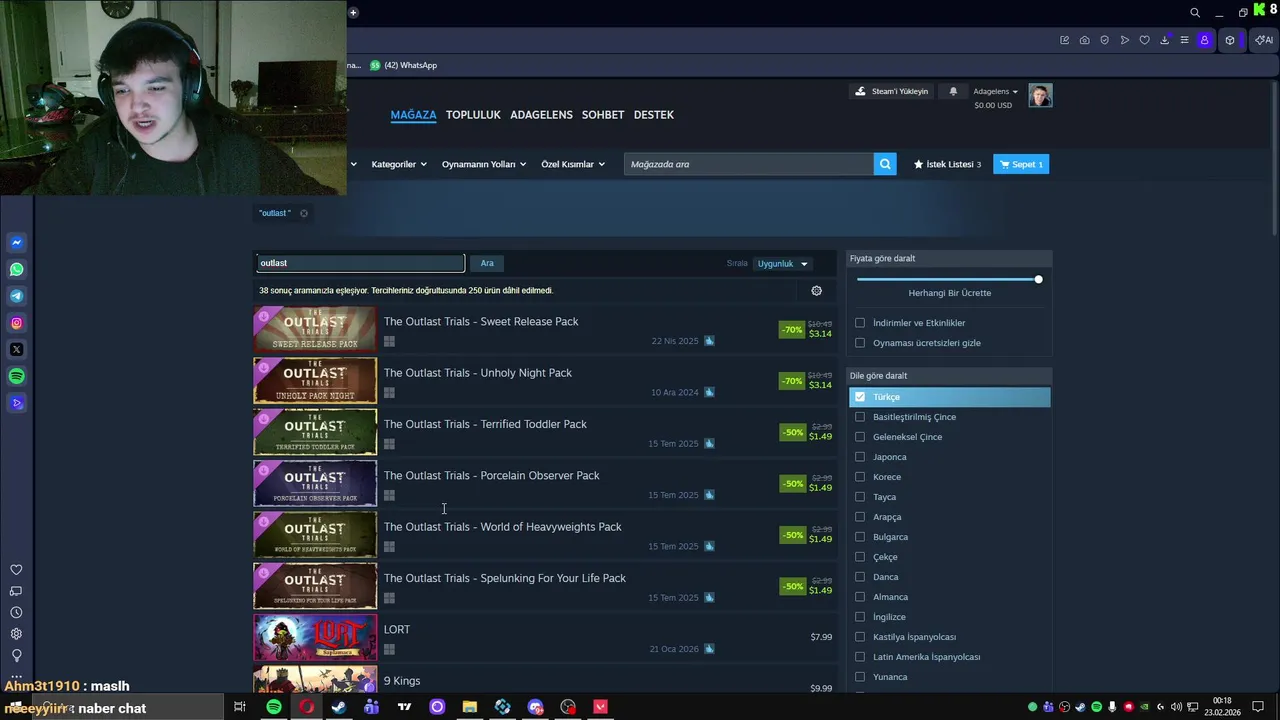Open X (Twitter) in Opera sidebar

click(16, 349)
